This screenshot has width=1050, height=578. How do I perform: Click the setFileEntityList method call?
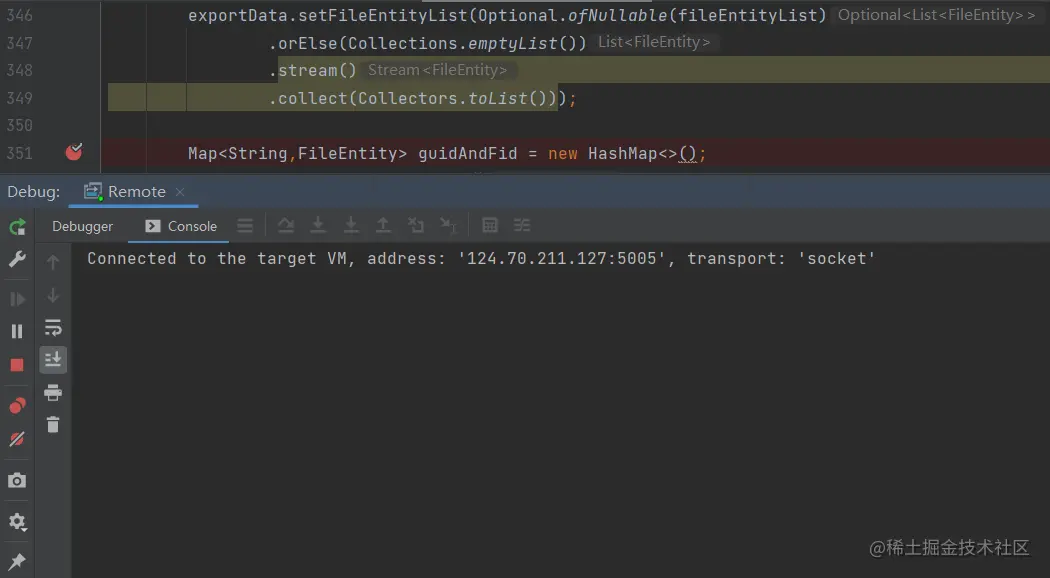point(382,15)
